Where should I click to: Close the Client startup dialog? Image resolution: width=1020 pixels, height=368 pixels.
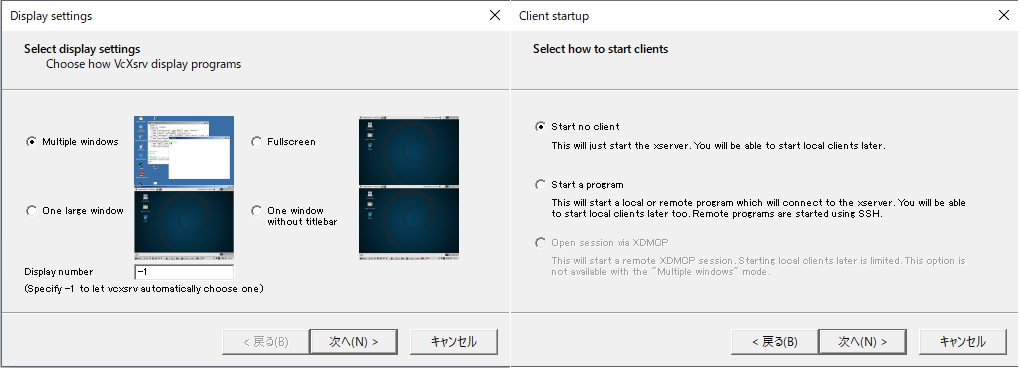click(1004, 16)
